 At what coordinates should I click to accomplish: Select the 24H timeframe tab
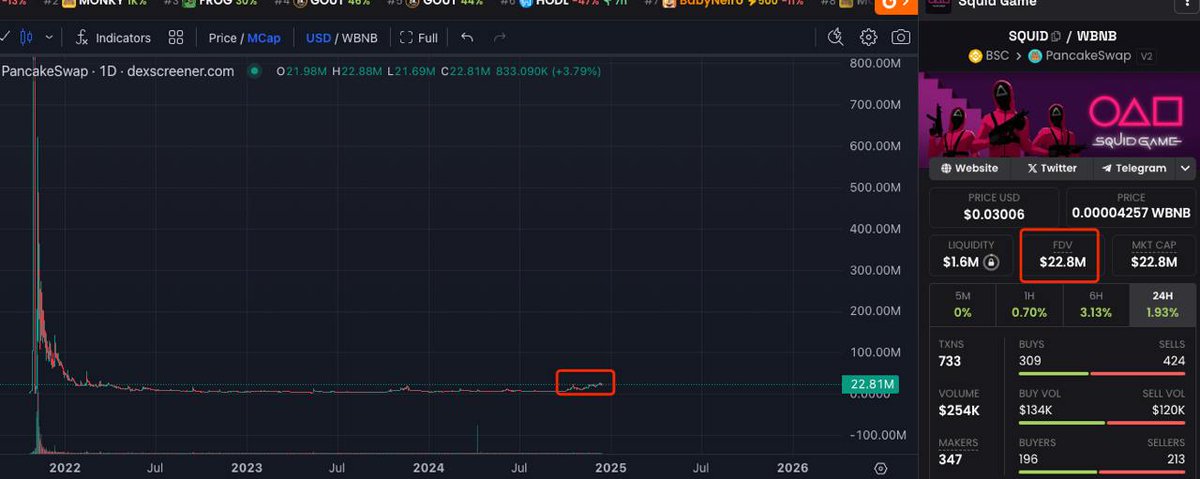pos(1161,304)
